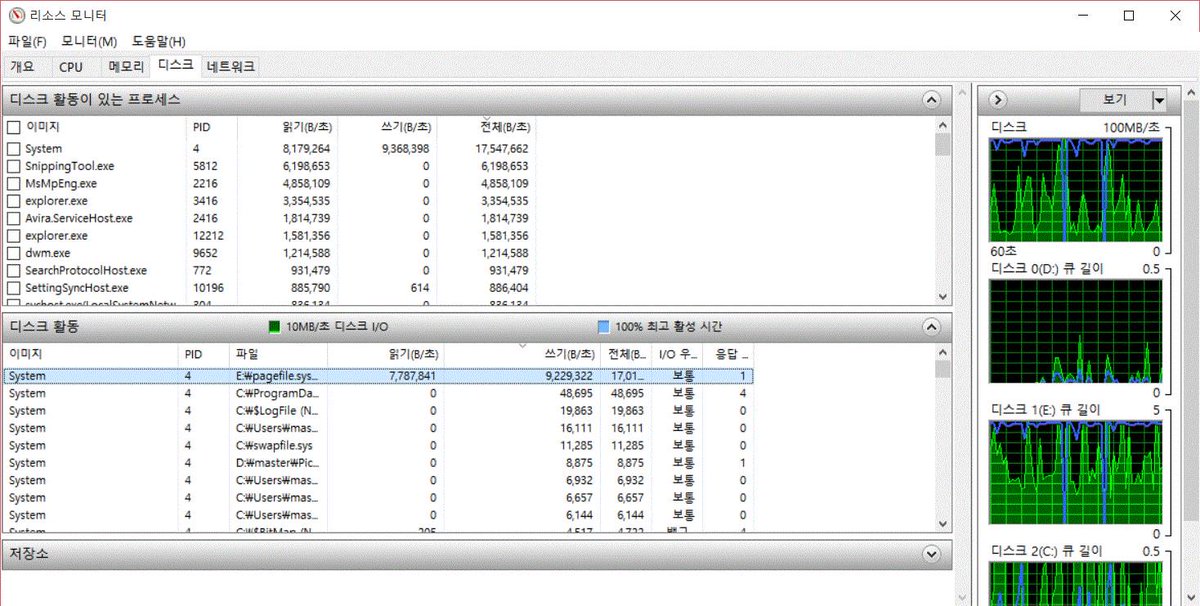Collapse the 디스크 활동 section

tap(932, 326)
